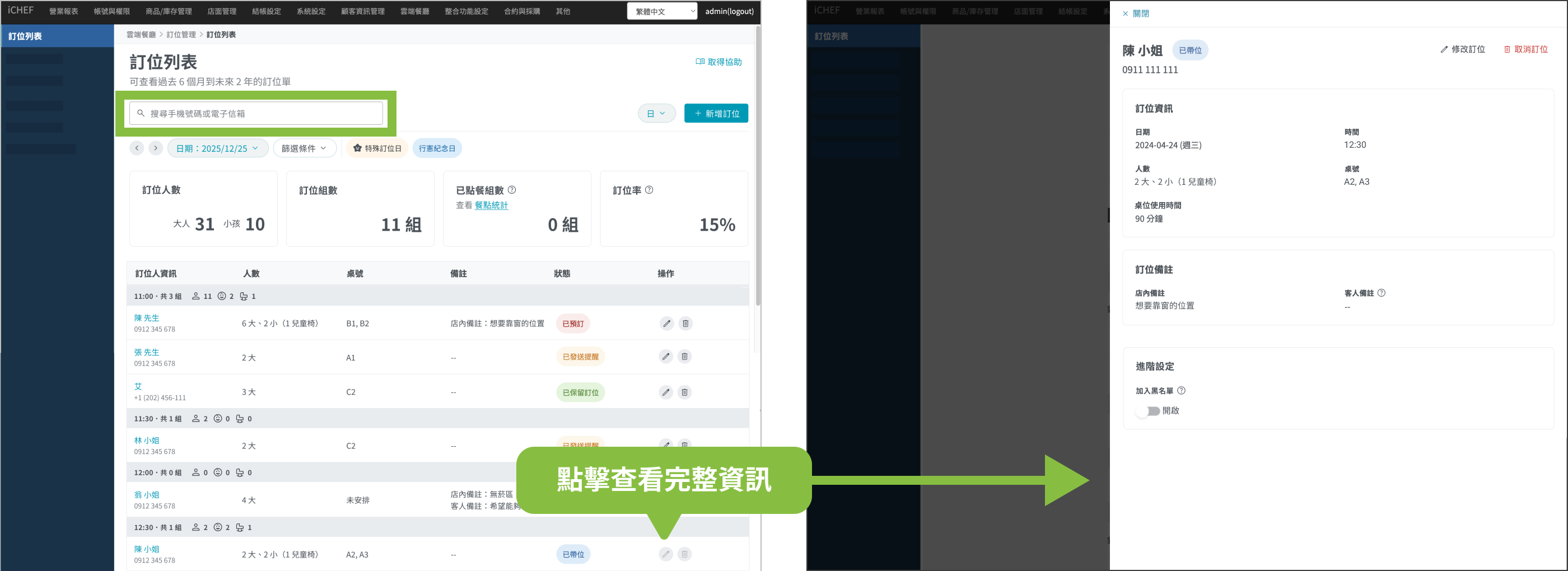This screenshot has width=1568, height=571.
Task: Open the 餐點統計 link
Action: coord(491,205)
